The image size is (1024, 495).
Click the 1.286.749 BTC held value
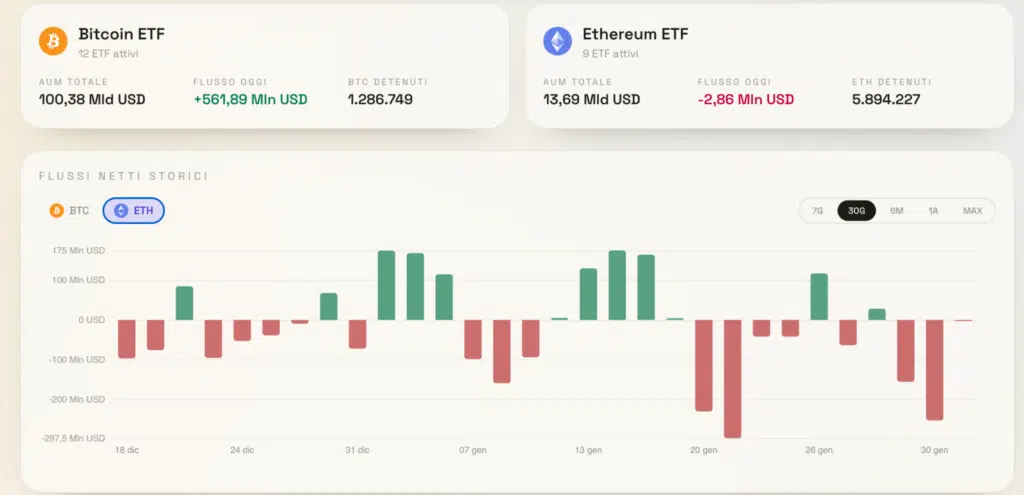click(x=380, y=99)
